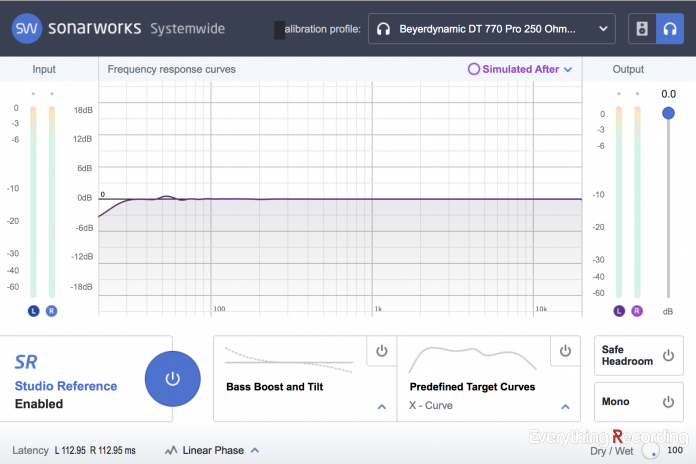Click the Input meter heading
This screenshot has width=696, height=464.
coord(44,69)
